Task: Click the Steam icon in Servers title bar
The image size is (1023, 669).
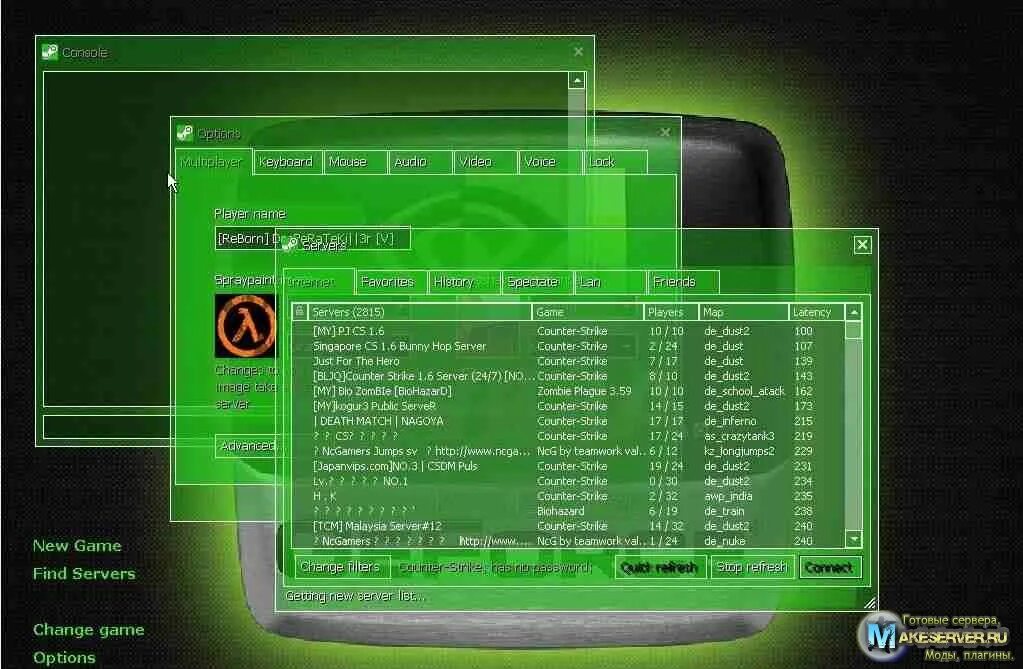Action: pyautogui.click(x=290, y=245)
